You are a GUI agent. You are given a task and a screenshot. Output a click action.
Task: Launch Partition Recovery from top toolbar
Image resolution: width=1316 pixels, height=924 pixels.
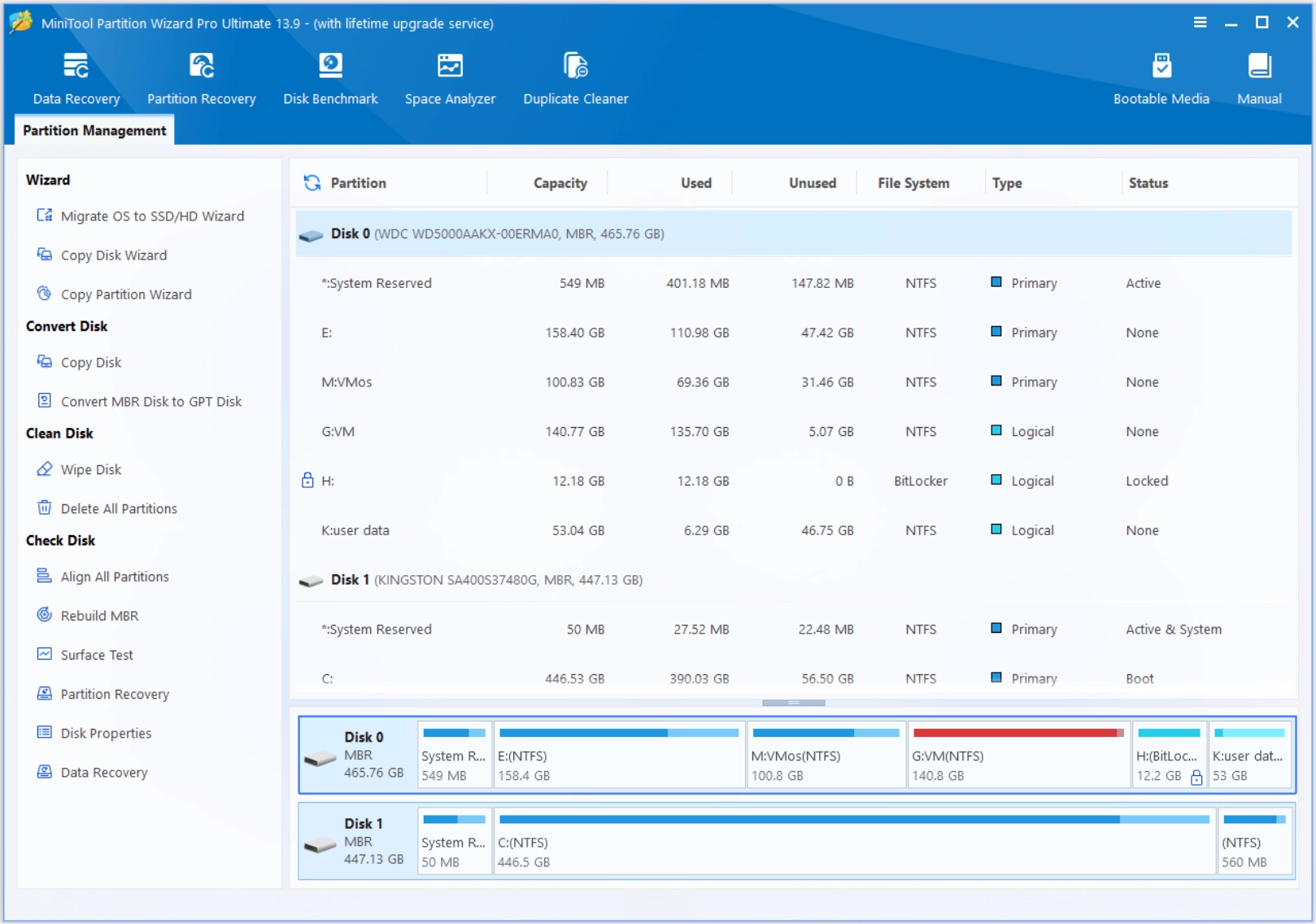click(x=201, y=78)
